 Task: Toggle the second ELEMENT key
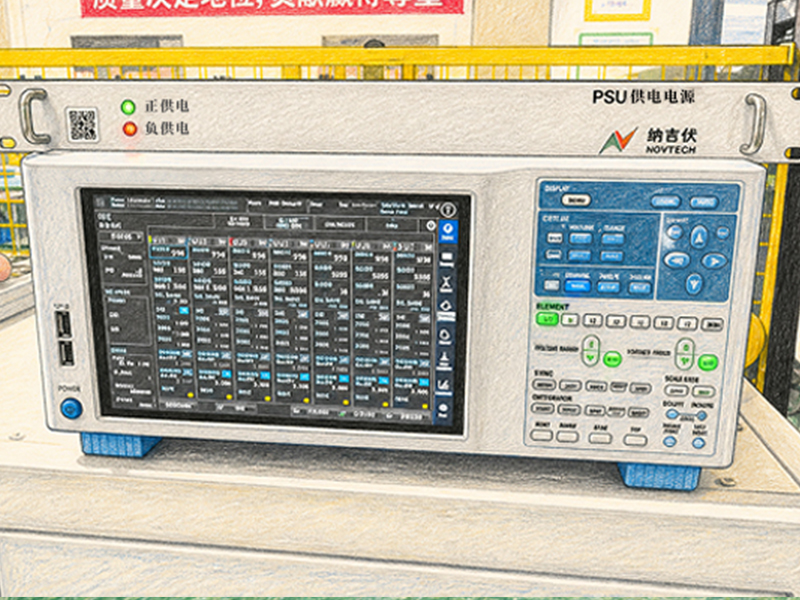point(569,320)
